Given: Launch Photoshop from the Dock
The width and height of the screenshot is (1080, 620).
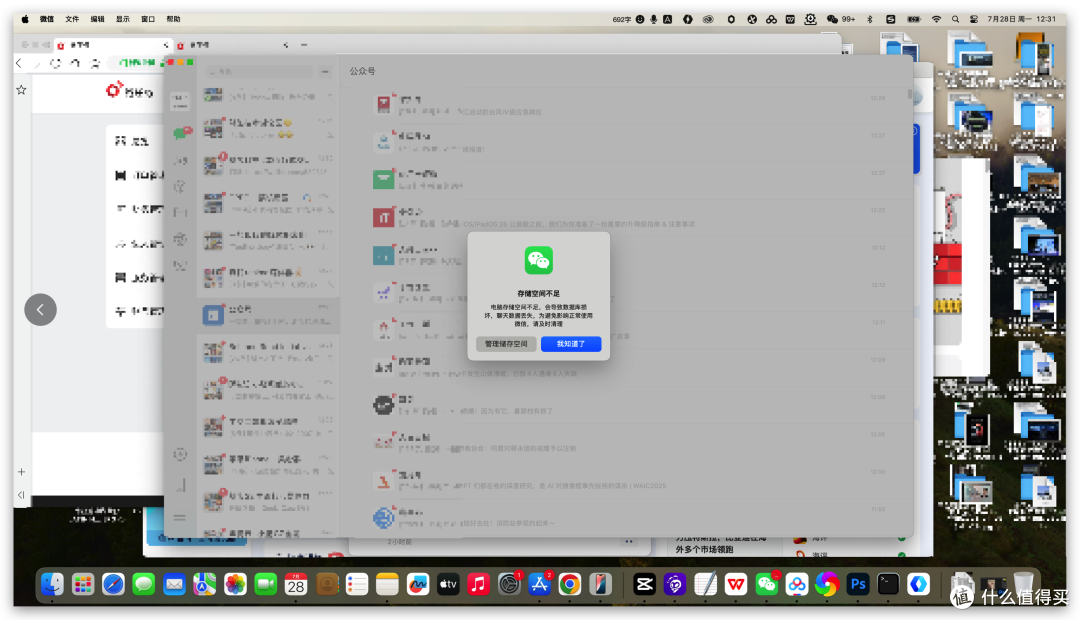Looking at the screenshot, I should point(858,585).
